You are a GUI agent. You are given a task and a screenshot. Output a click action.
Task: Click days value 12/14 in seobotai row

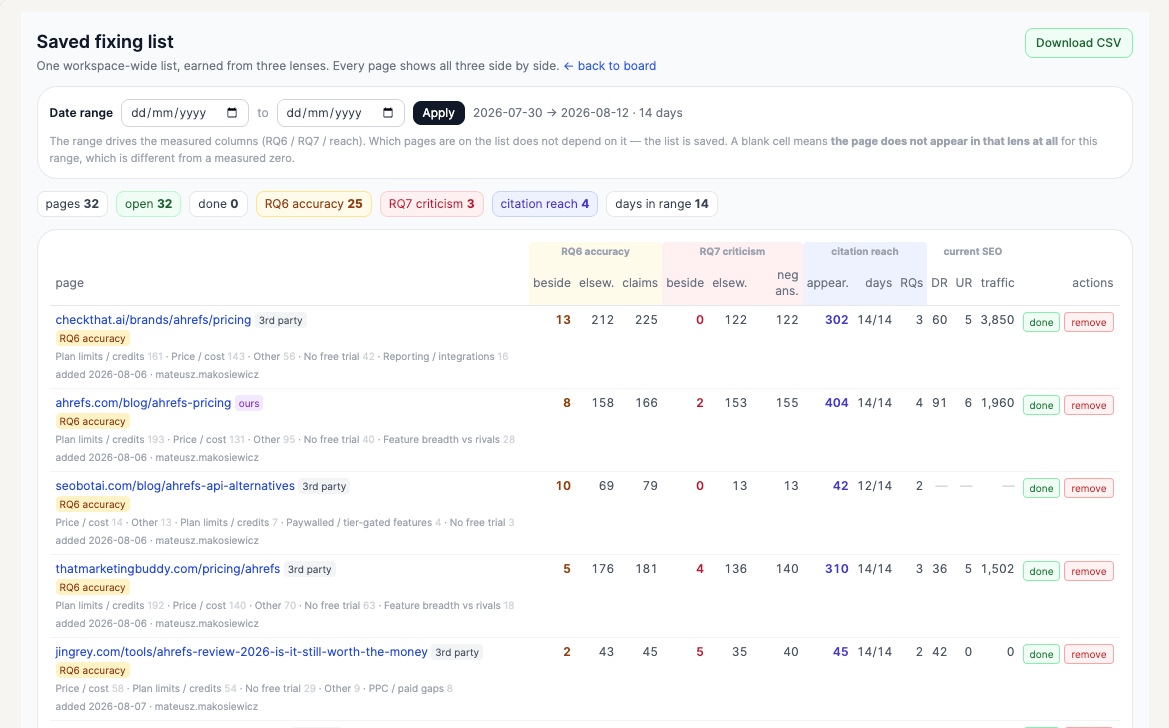click(875, 486)
